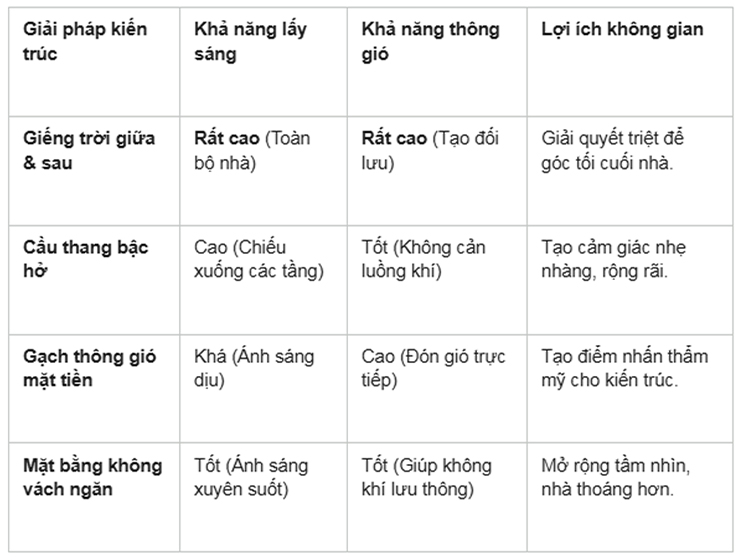The height and width of the screenshot is (560, 741).
Task: Select the 'Giải pháp kiến trúc' header cell
Action: [94, 62]
